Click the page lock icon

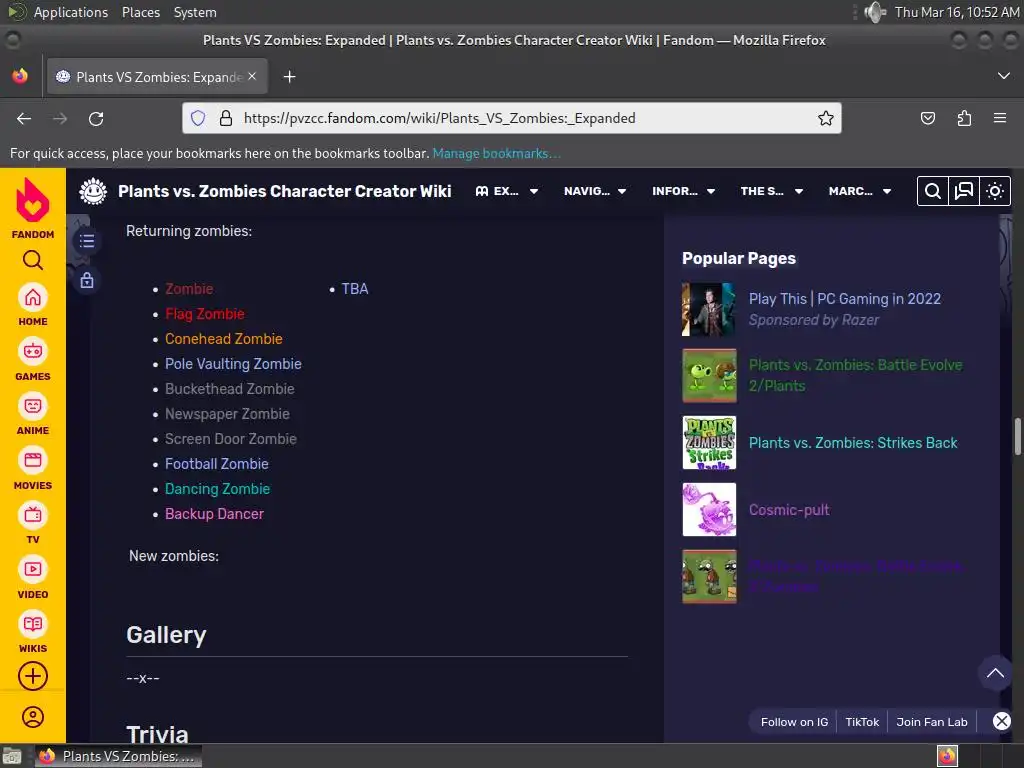pyautogui.click(x=87, y=281)
